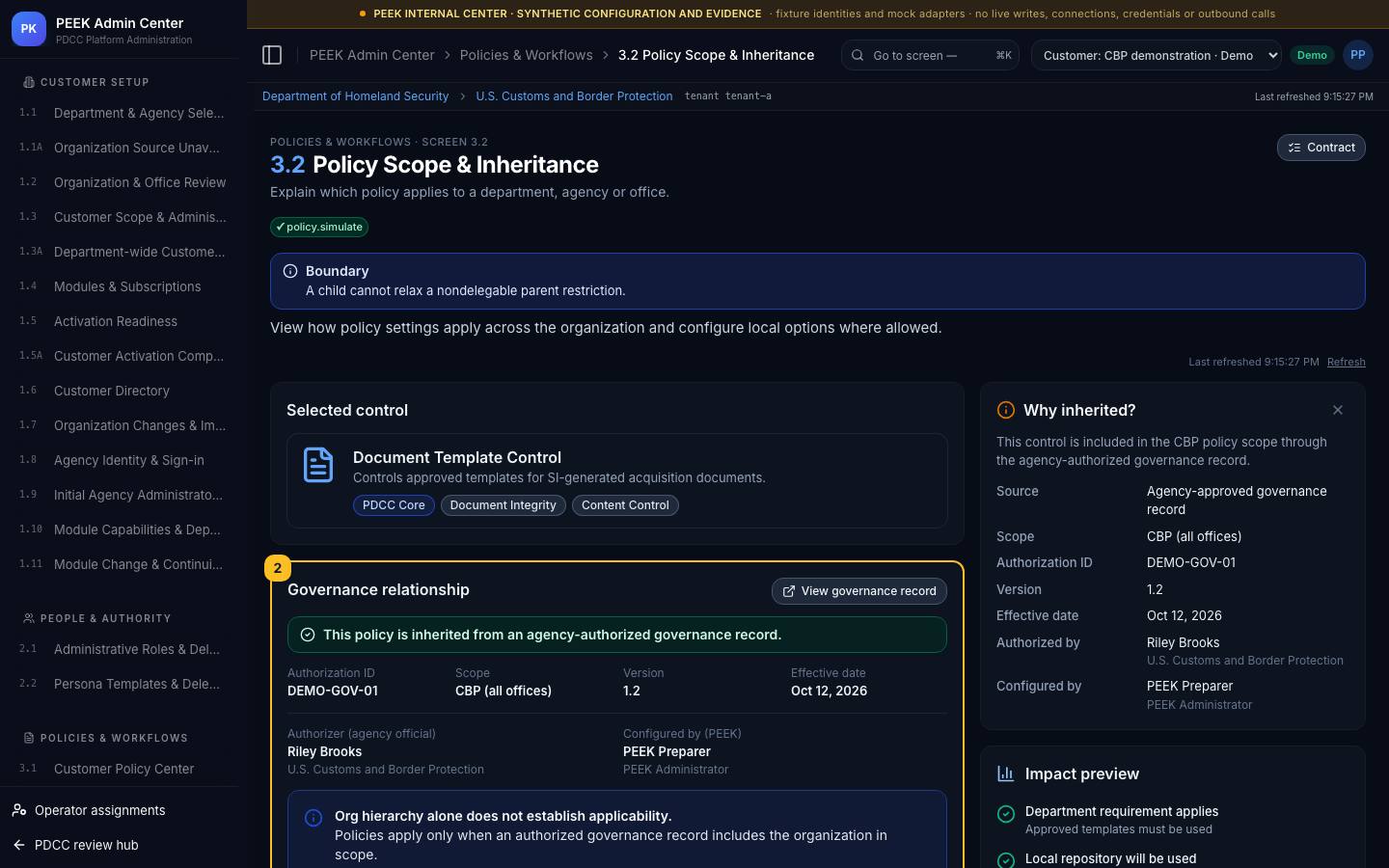Click the Department requirement applies check icon
The height and width of the screenshot is (868, 1389).
click(1005, 815)
